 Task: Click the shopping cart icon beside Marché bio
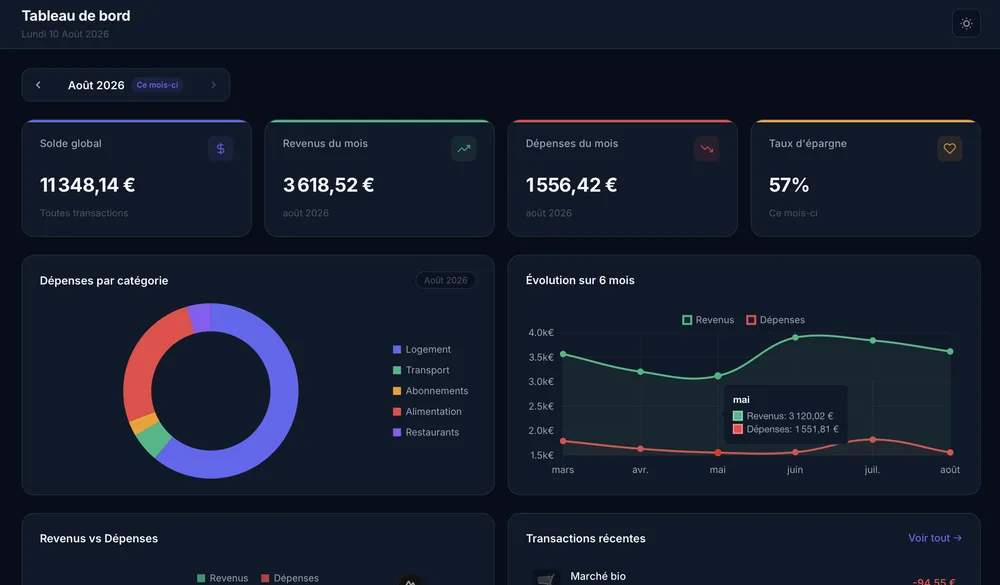(x=545, y=578)
